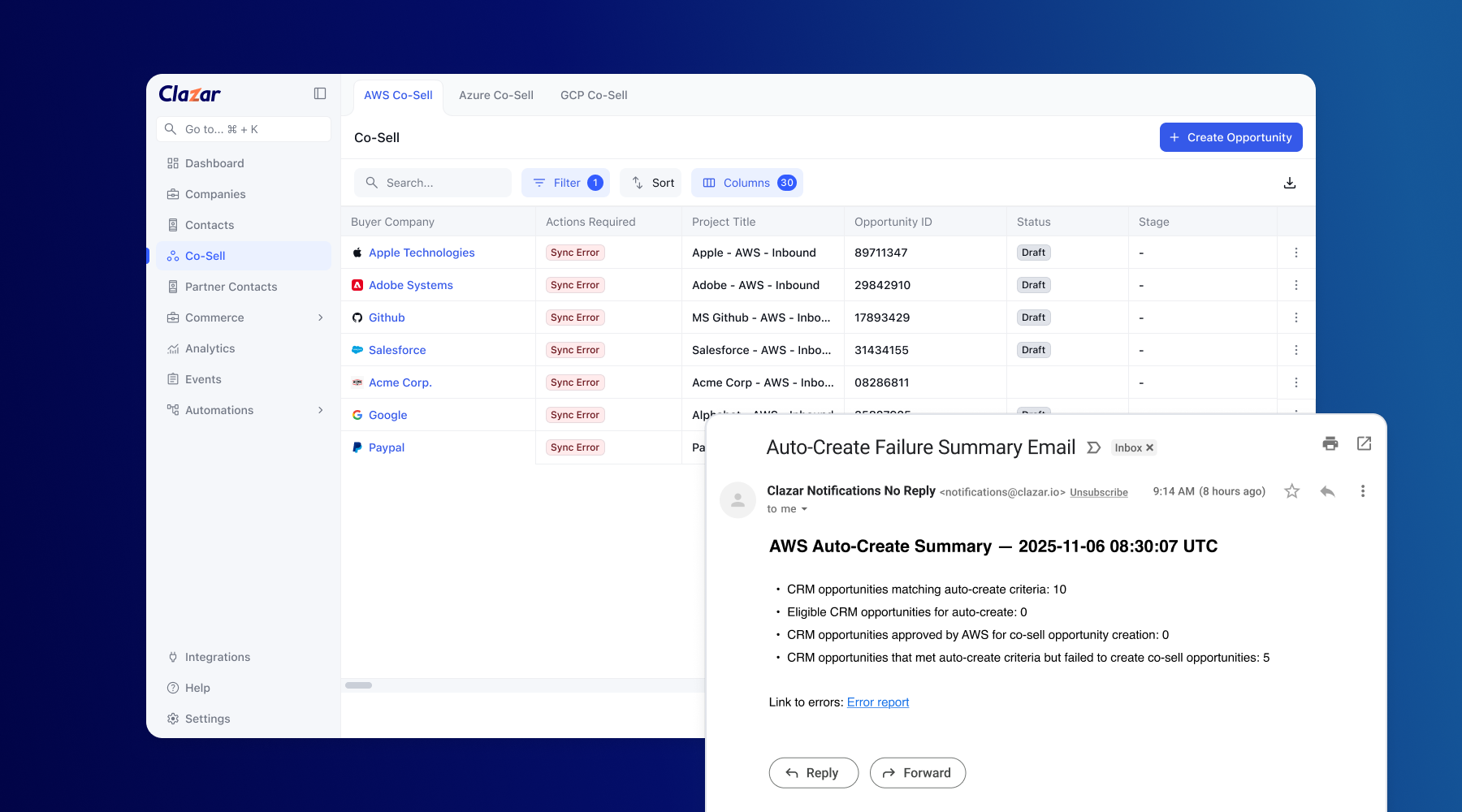Open the Columns selector

click(747, 183)
